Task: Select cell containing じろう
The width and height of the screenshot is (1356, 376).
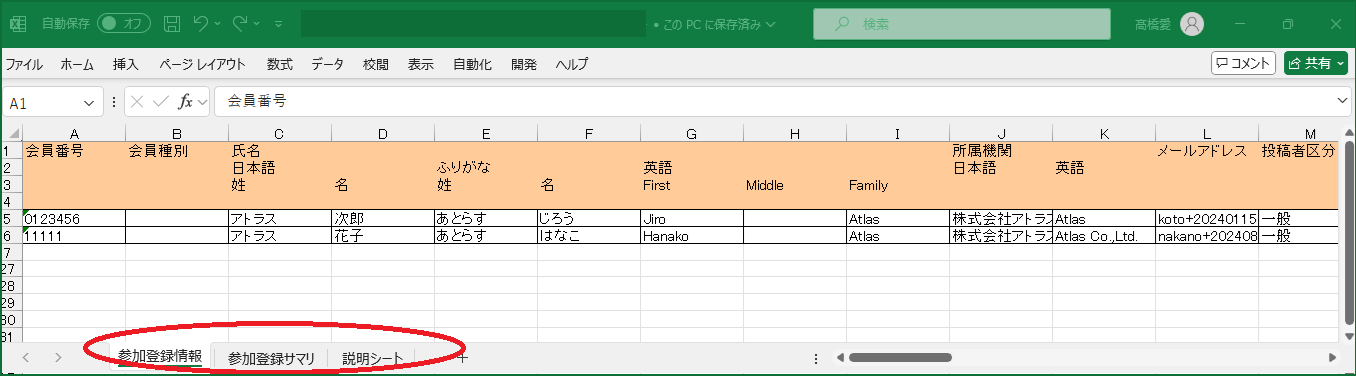Action: click(589, 219)
